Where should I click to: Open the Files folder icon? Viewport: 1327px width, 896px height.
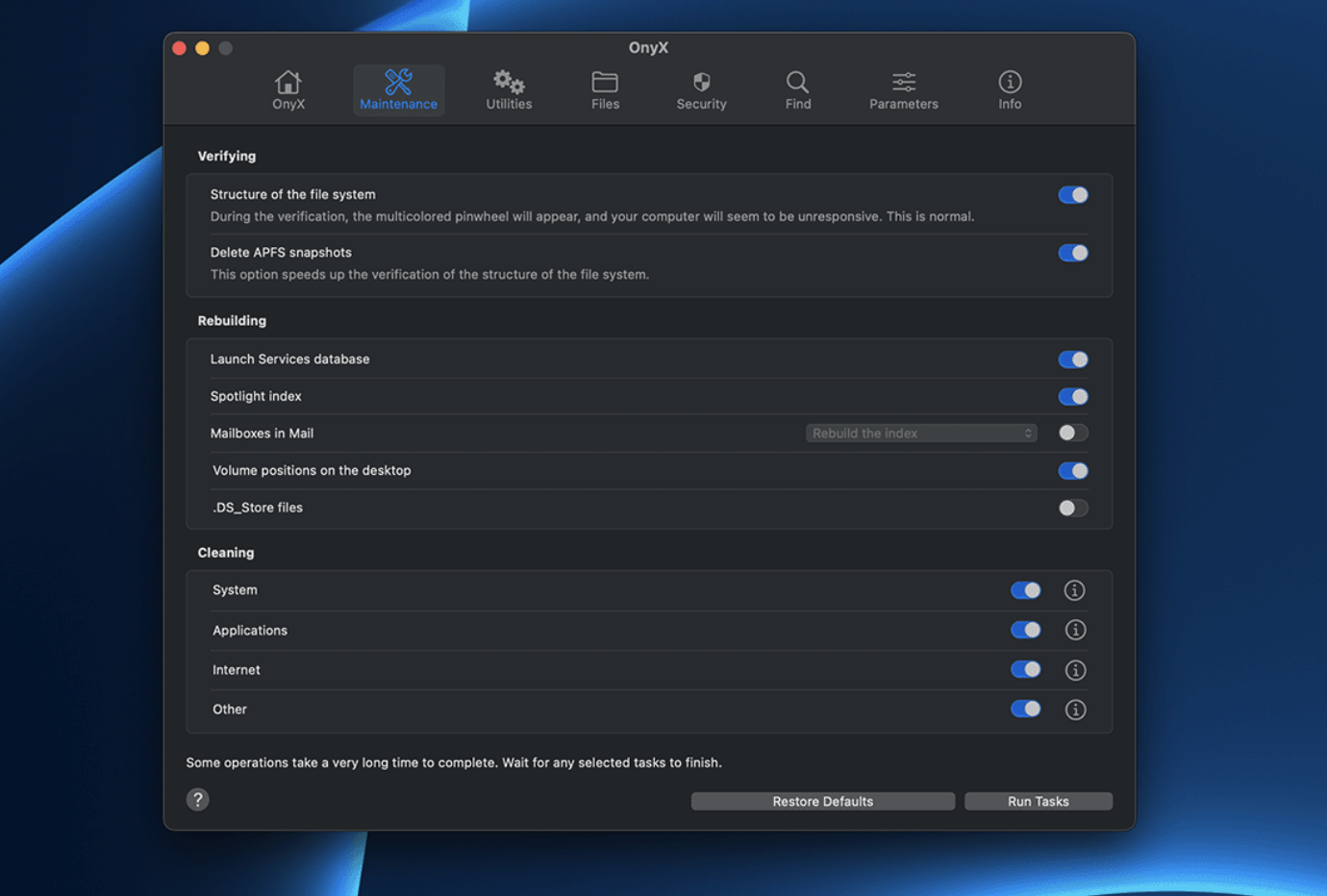605,83
